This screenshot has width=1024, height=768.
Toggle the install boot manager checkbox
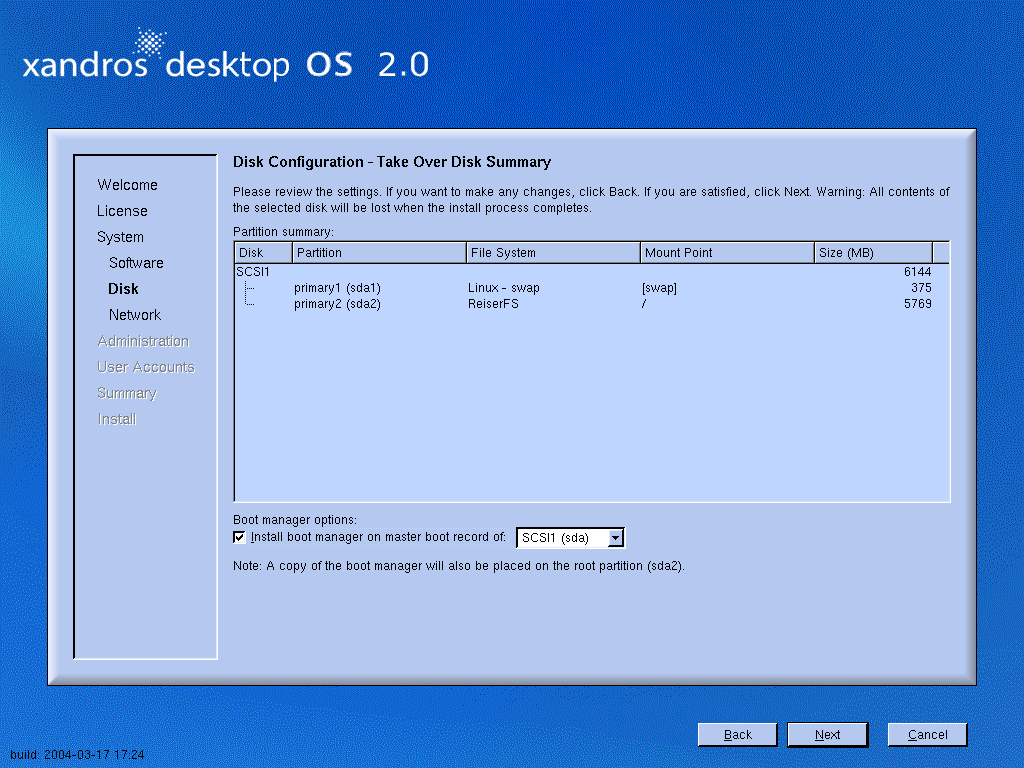[239, 537]
